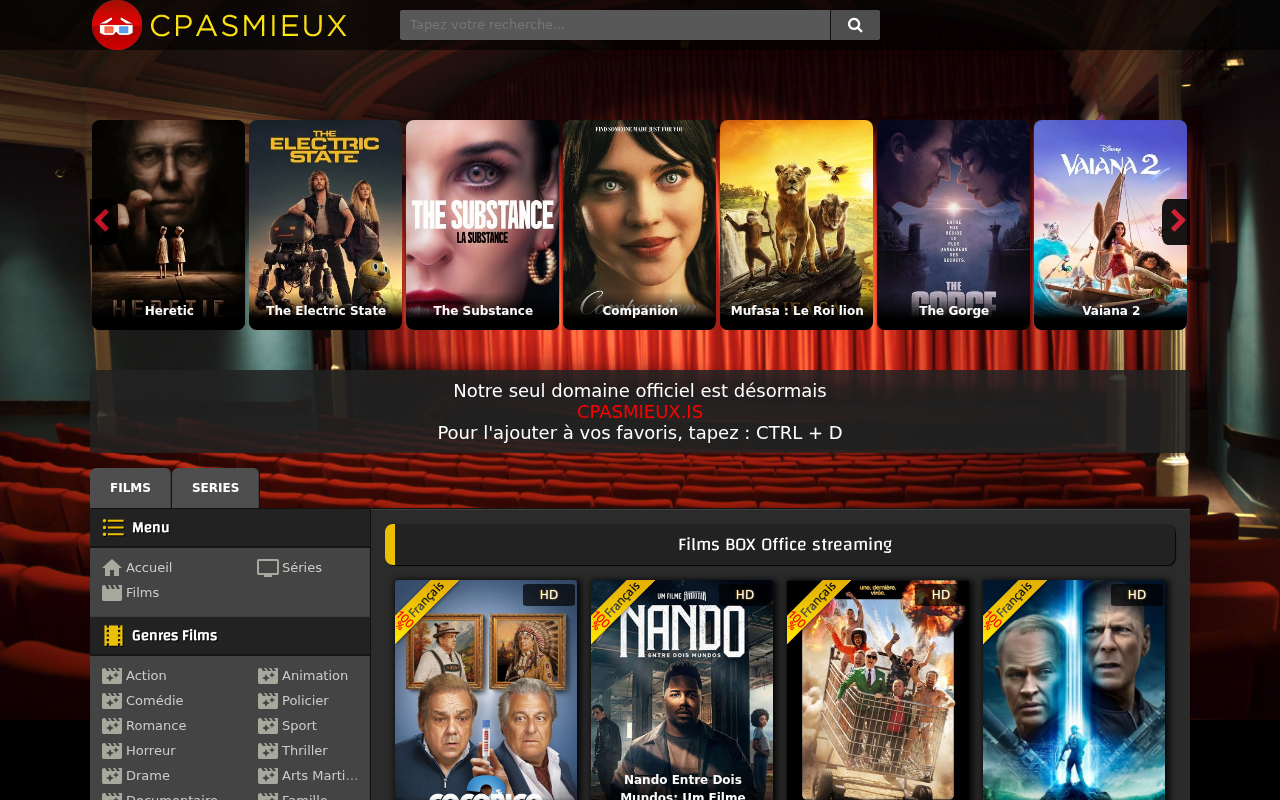Open the bald men sci-fi film card

click(1074, 690)
